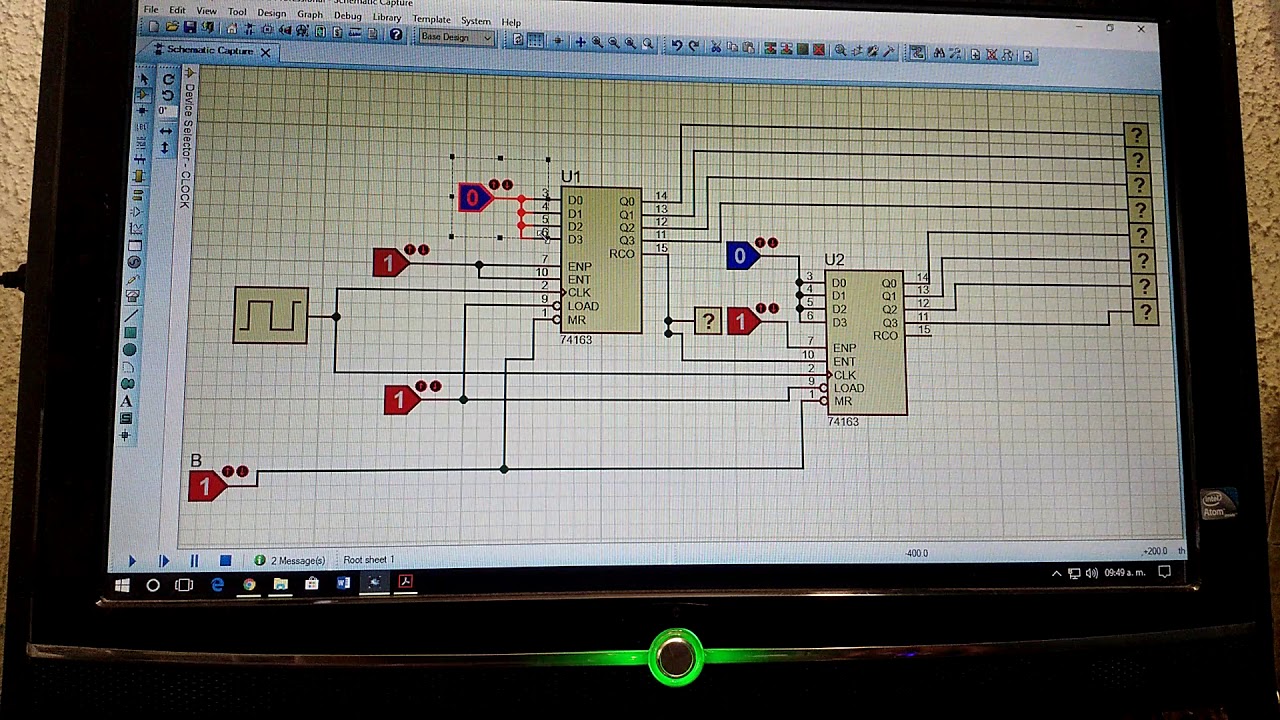The width and height of the screenshot is (1280, 720).
Task: Expand the Base Design dropdown
Action: coord(456,37)
